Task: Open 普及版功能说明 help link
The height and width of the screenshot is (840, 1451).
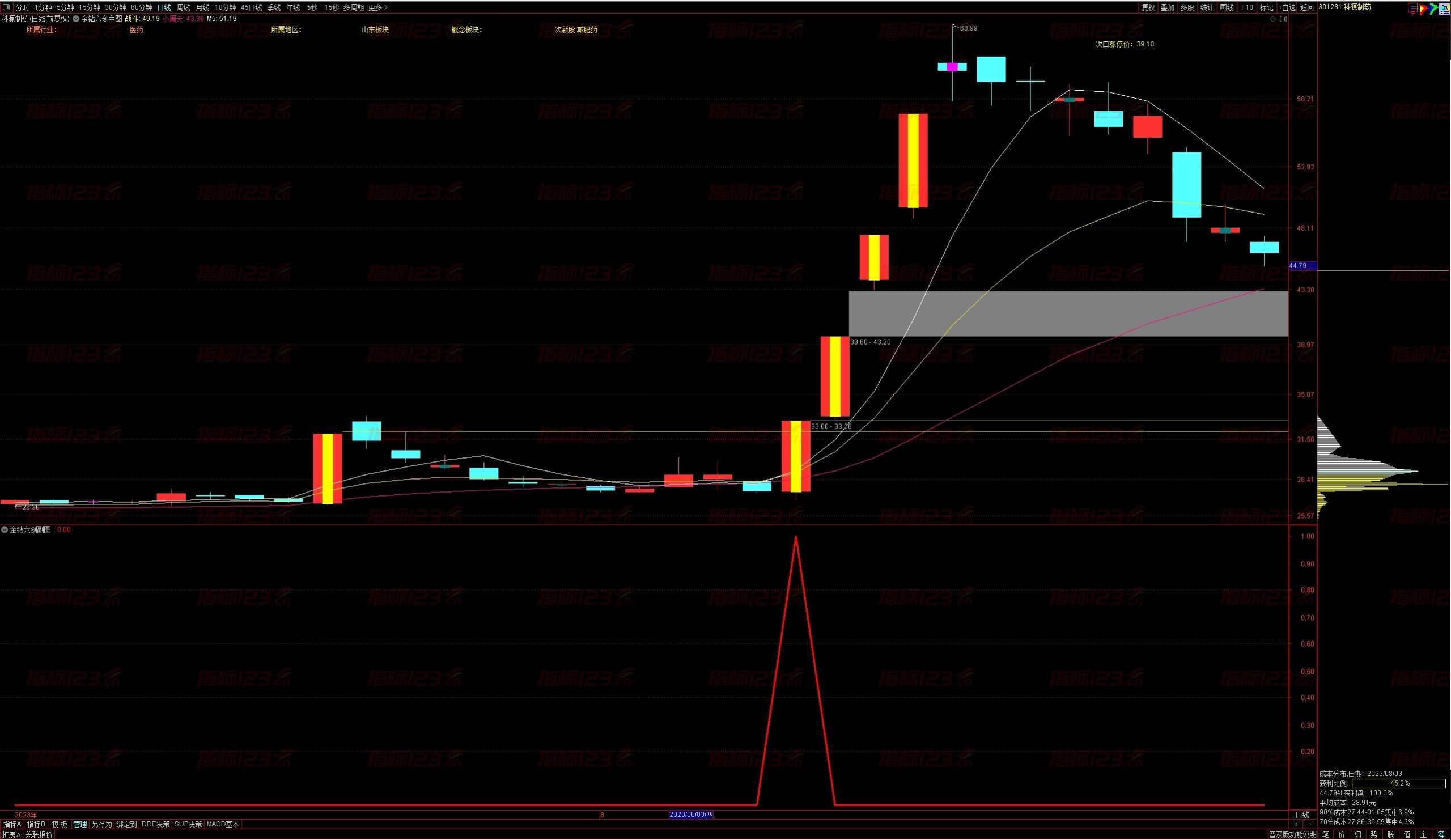Action: 1292,834
